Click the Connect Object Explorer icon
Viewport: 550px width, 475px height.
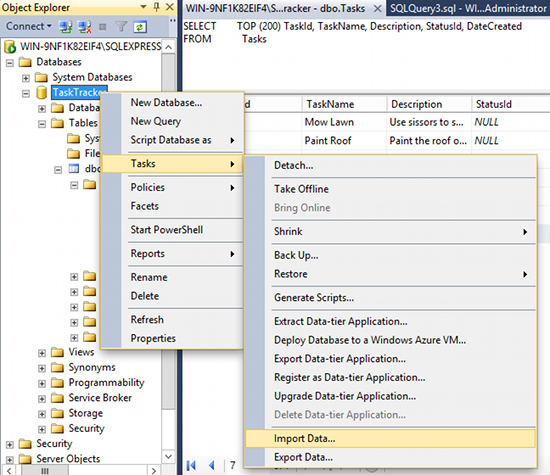click(65, 27)
